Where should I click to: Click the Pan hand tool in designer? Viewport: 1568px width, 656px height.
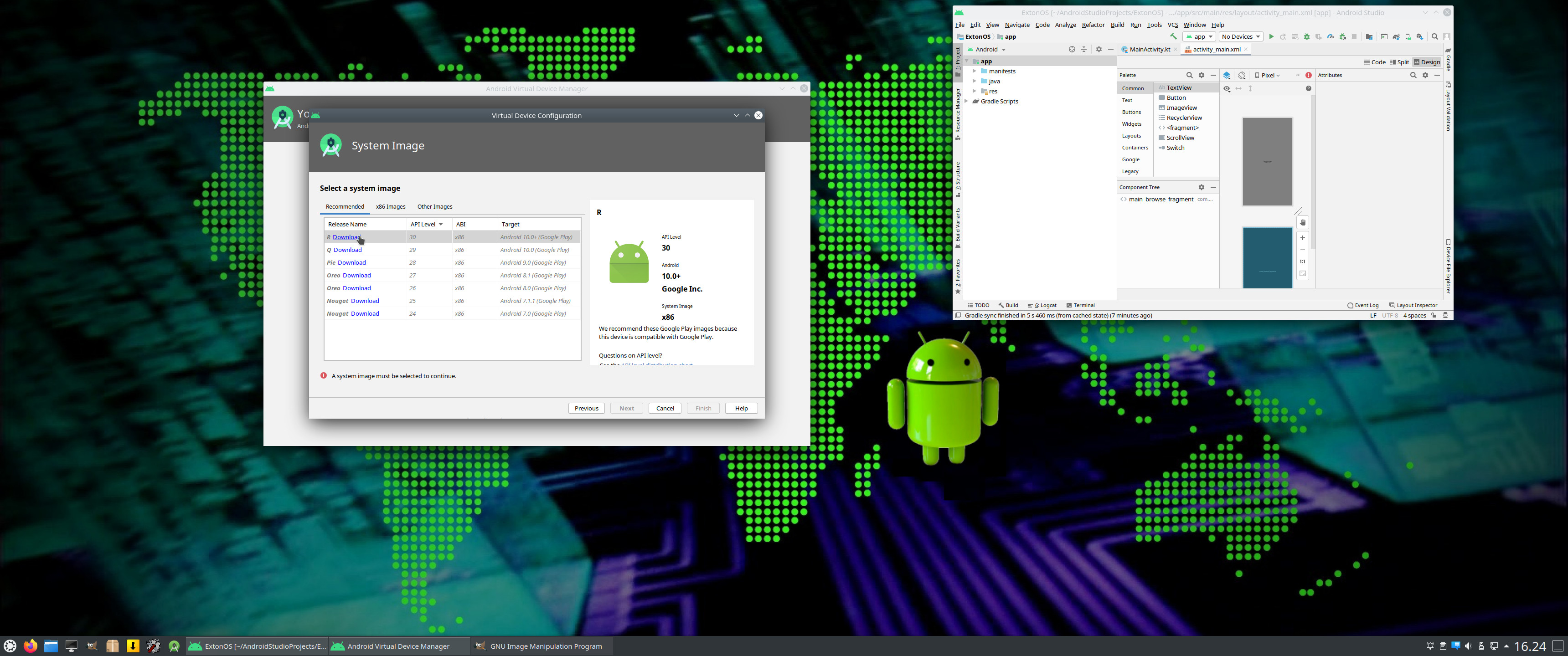(1303, 223)
